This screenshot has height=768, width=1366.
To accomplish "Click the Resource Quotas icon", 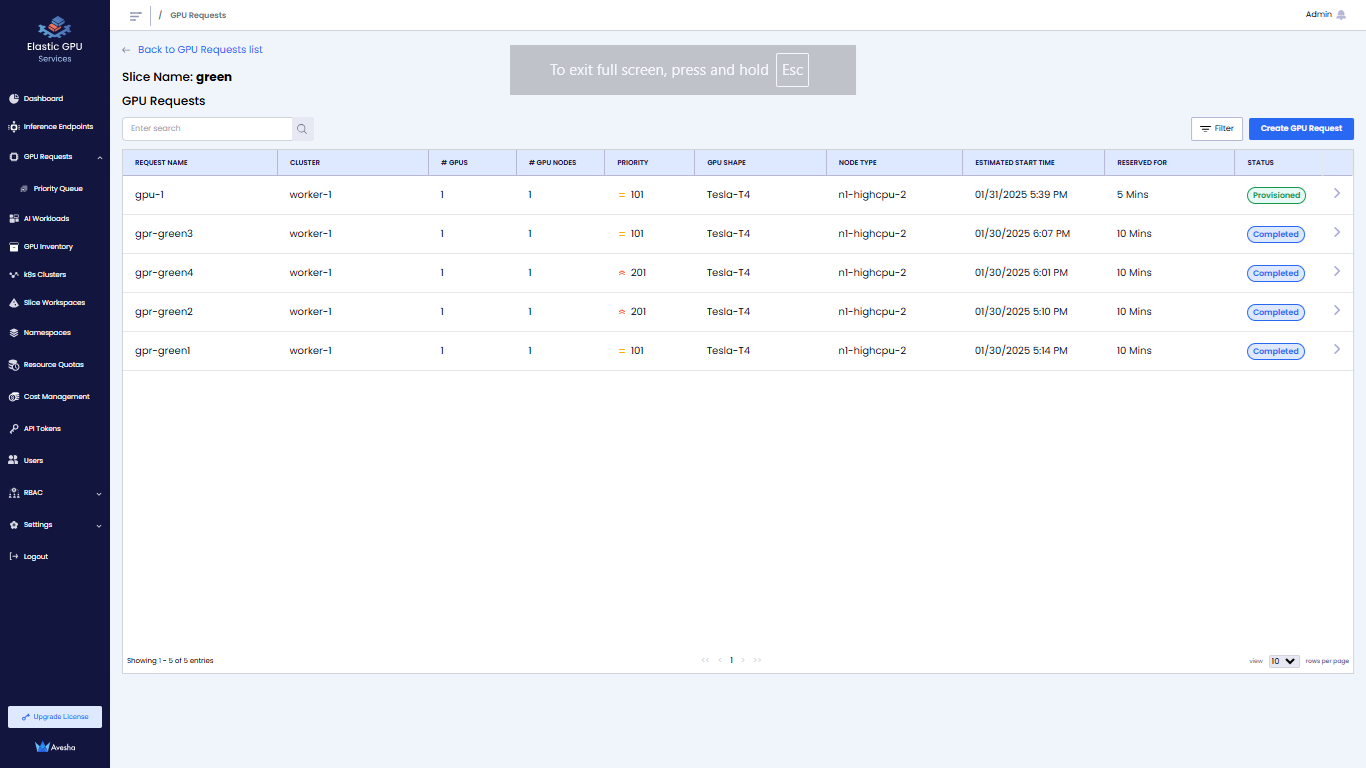I will pos(14,365).
